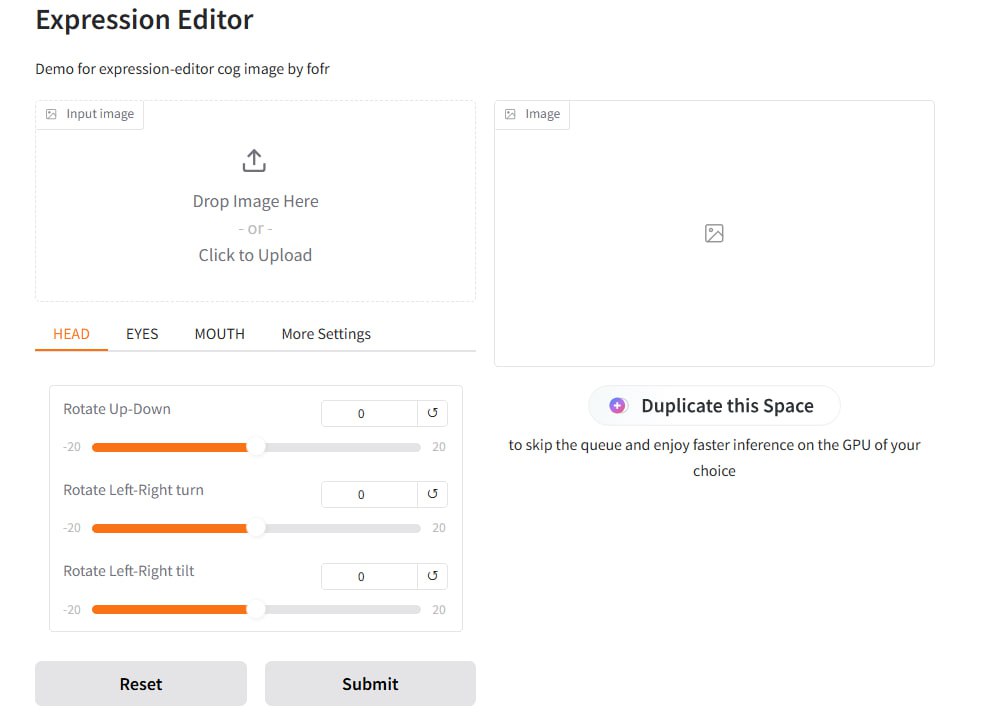Screen dimensions: 983x722
Task: Click the Input image label icon
Action: point(52,114)
